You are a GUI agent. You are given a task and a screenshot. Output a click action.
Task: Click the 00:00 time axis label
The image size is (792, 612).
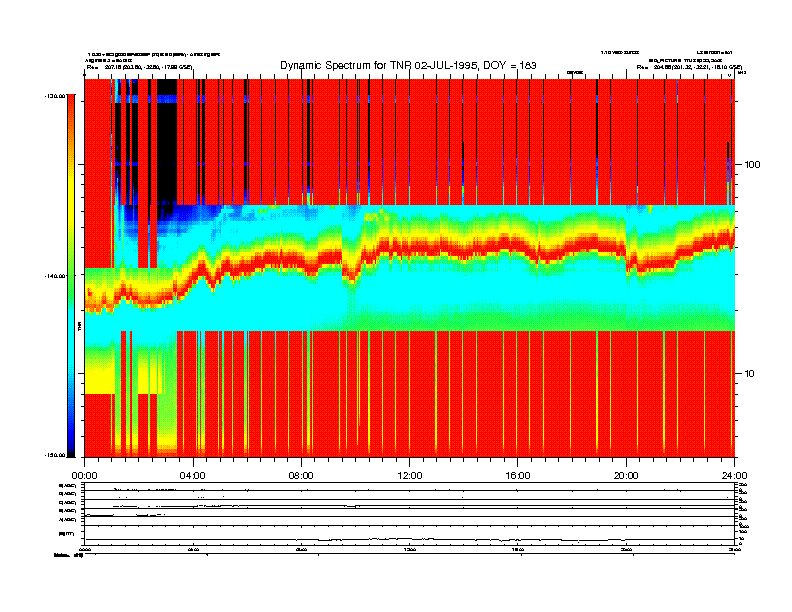tap(84, 476)
